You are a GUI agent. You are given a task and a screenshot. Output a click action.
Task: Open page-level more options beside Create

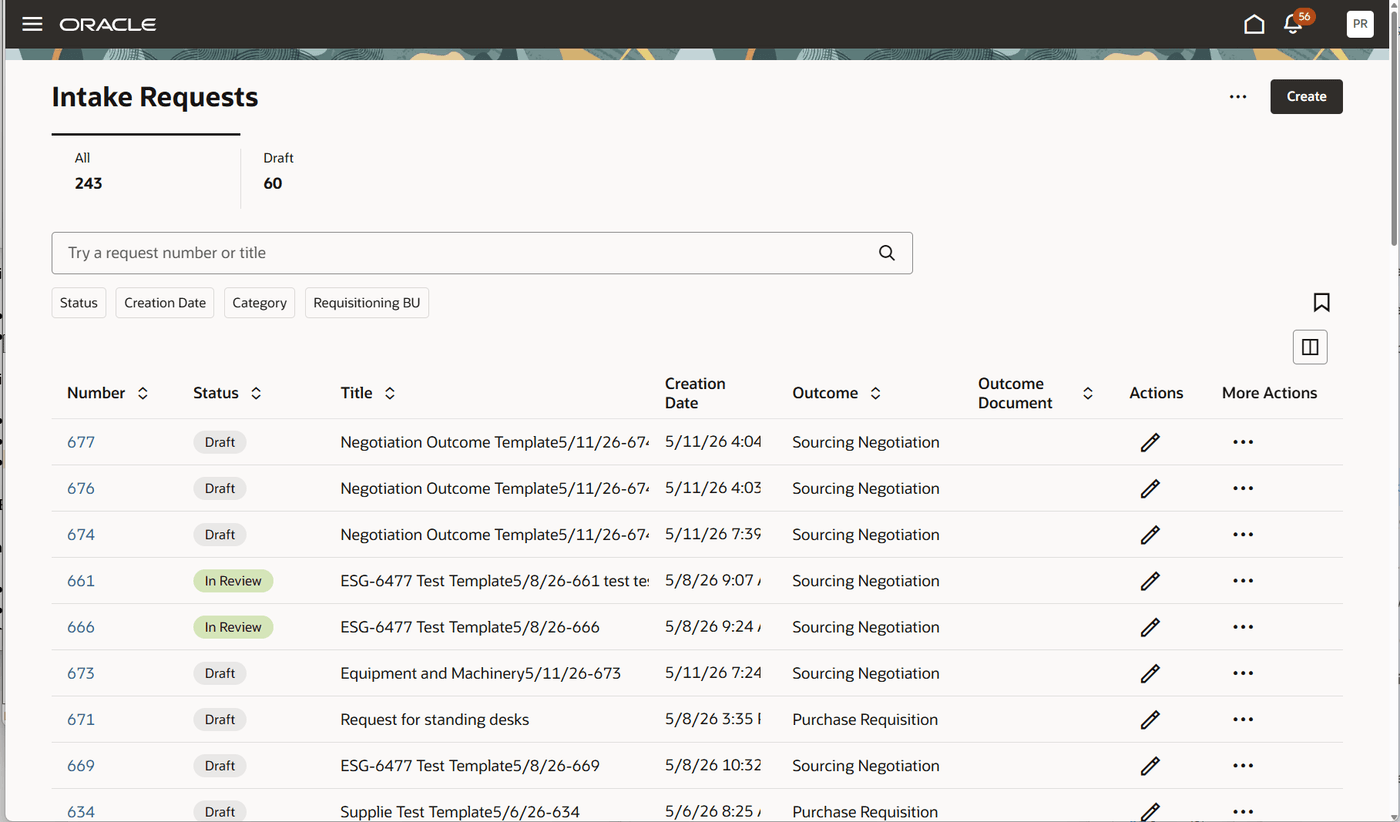[x=1238, y=97]
